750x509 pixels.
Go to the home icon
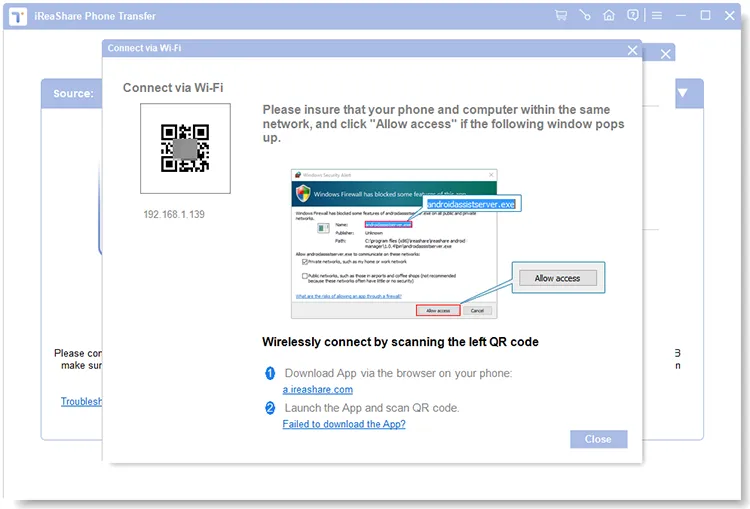click(x=609, y=15)
